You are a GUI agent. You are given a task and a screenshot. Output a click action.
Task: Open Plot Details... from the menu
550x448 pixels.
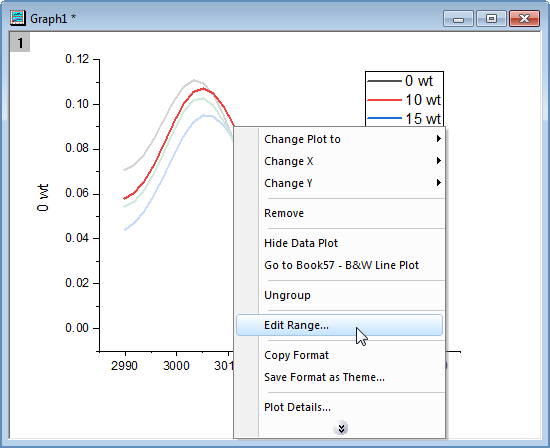(339, 407)
